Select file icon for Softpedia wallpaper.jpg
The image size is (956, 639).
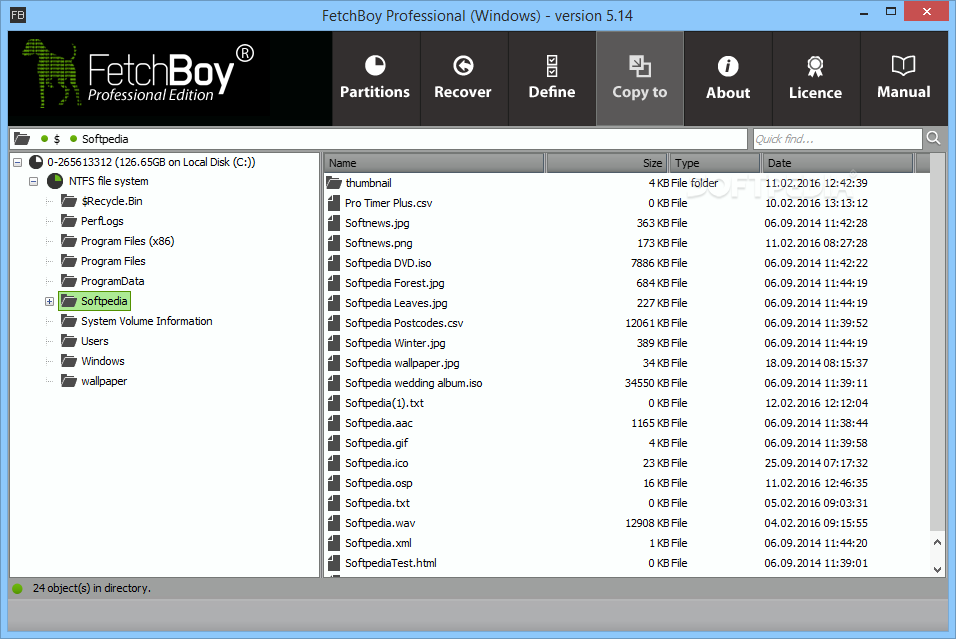click(334, 363)
